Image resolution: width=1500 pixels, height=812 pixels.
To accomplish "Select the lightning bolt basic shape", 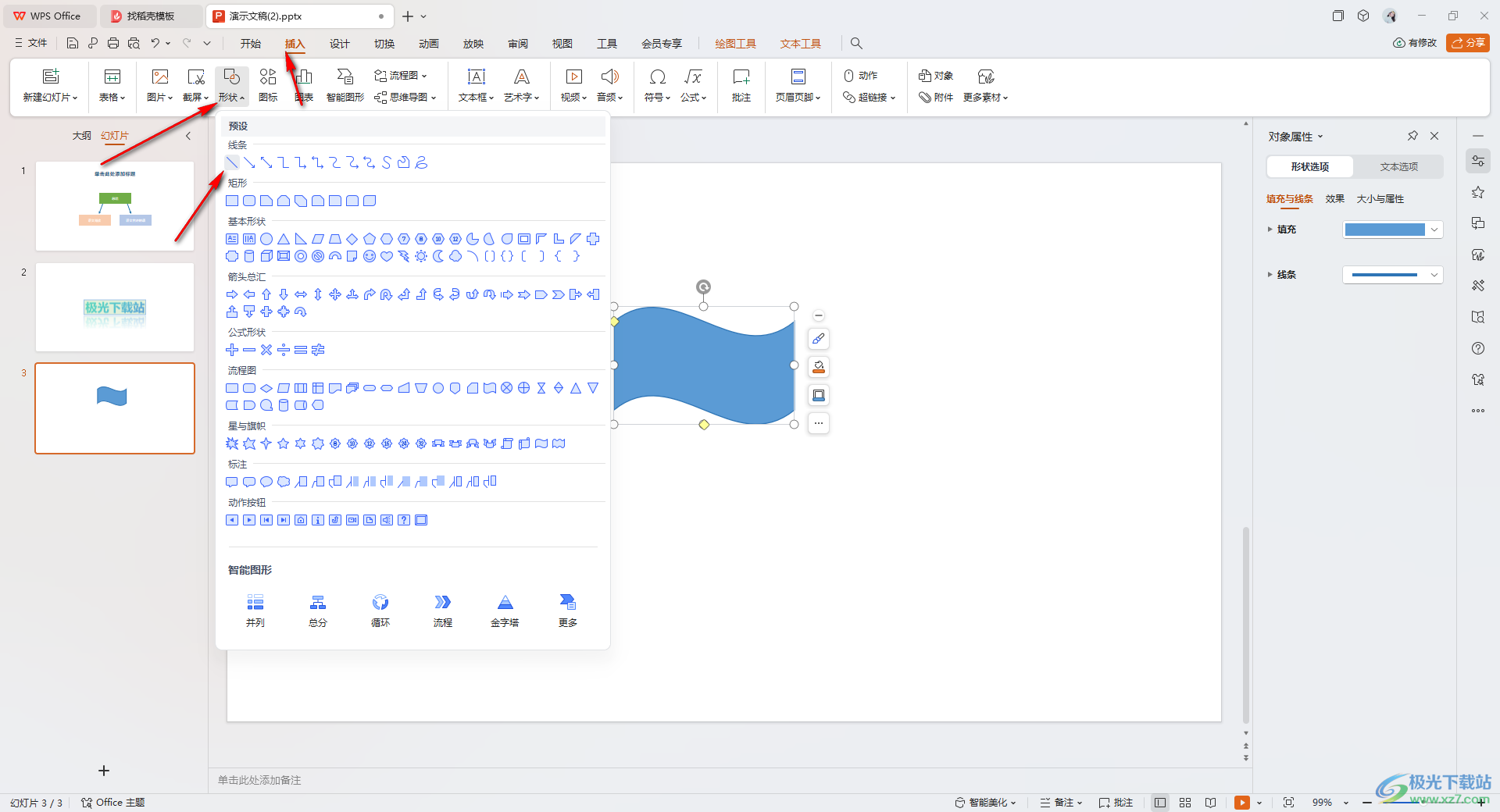I will pyautogui.click(x=404, y=256).
